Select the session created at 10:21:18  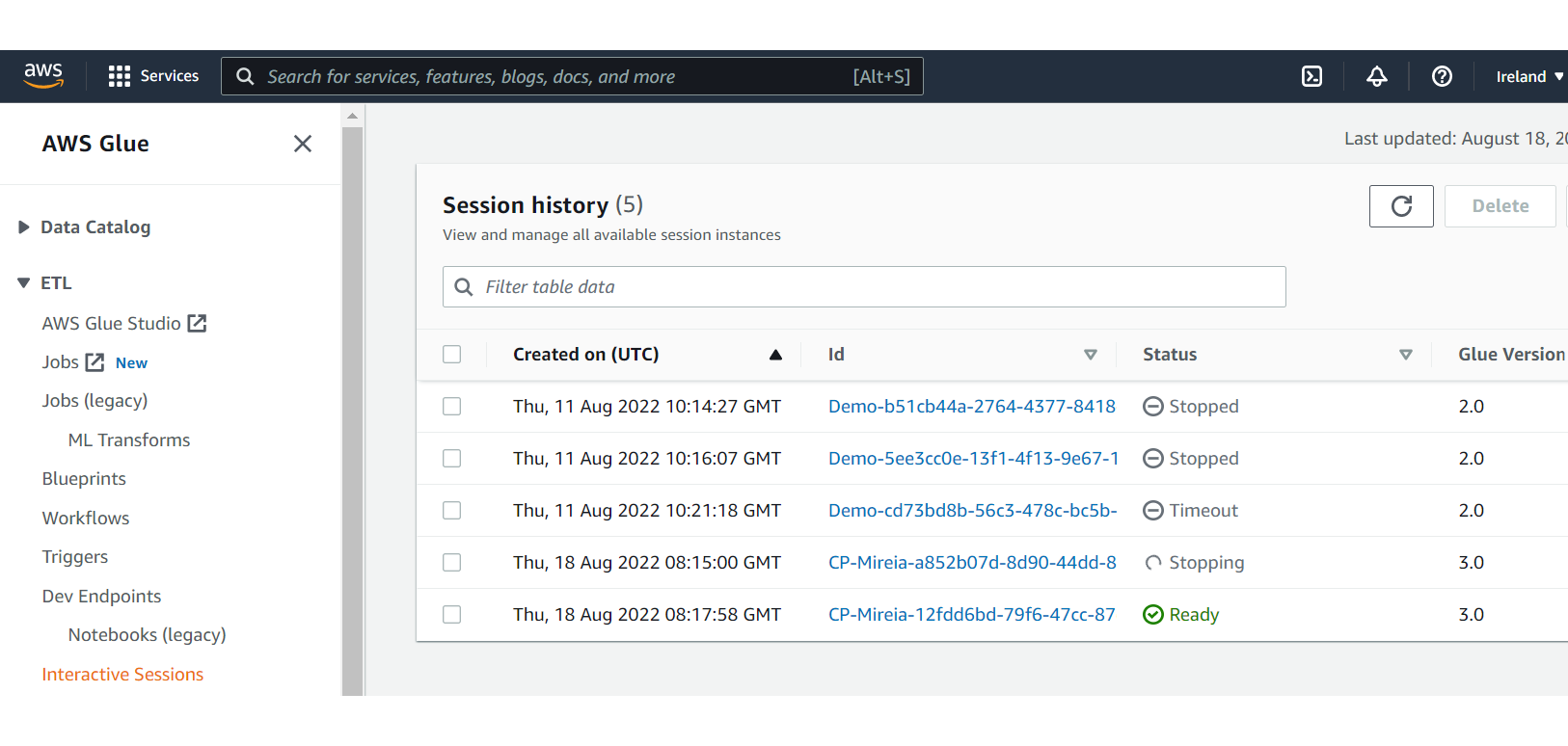coord(451,510)
